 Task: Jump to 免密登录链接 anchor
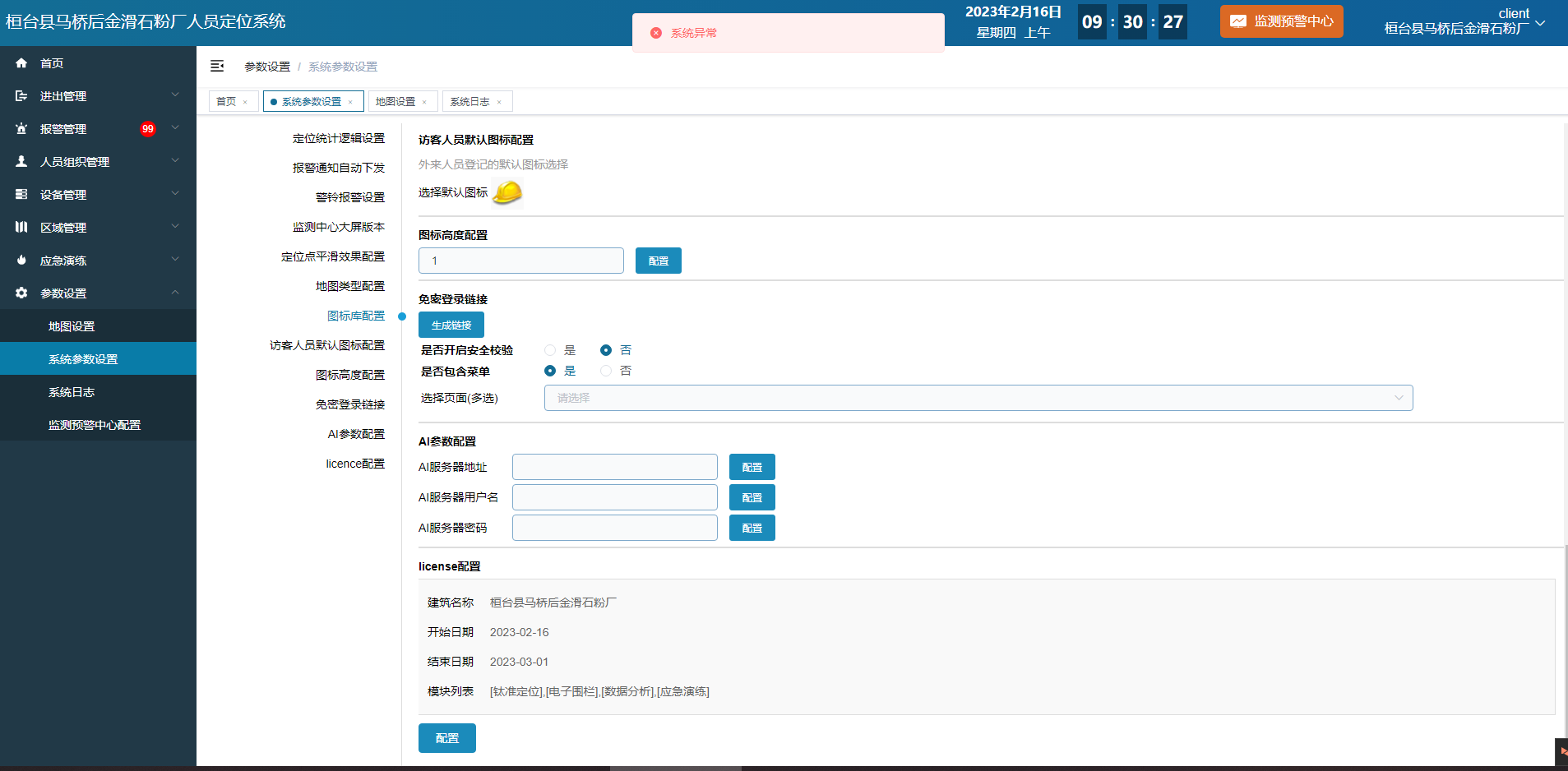350,404
